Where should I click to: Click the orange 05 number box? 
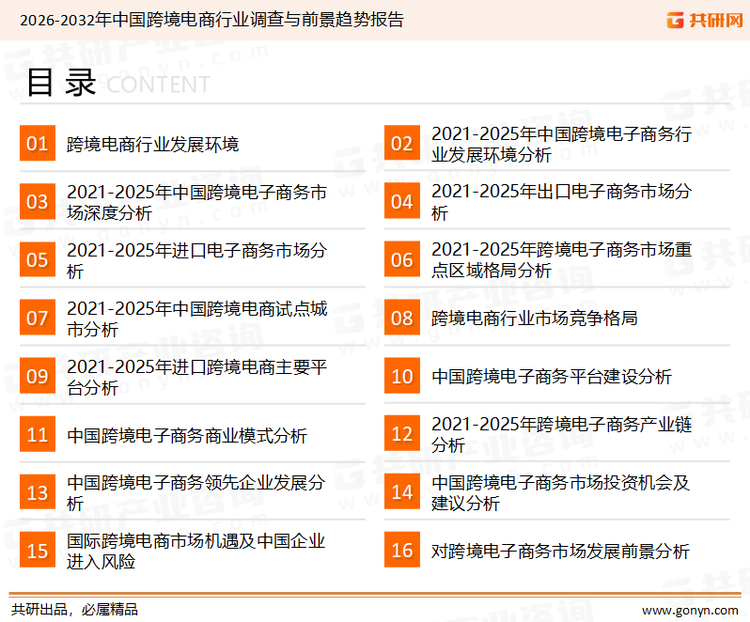(37, 260)
